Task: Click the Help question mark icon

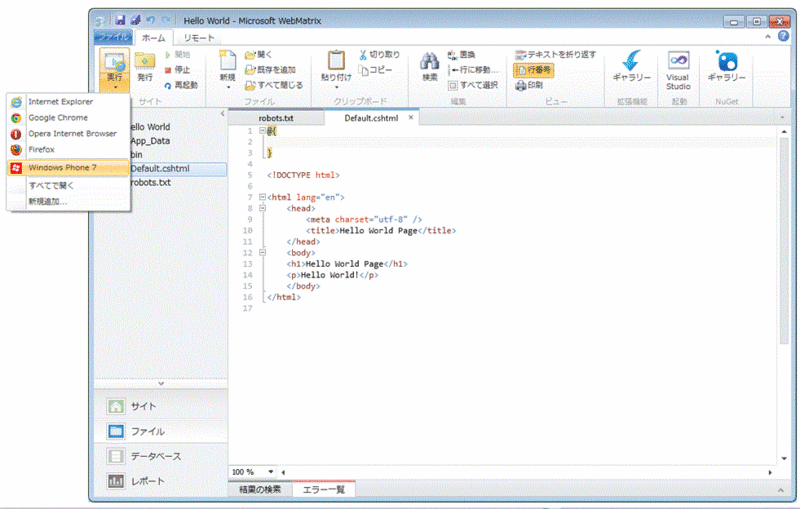Action: [783, 36]
